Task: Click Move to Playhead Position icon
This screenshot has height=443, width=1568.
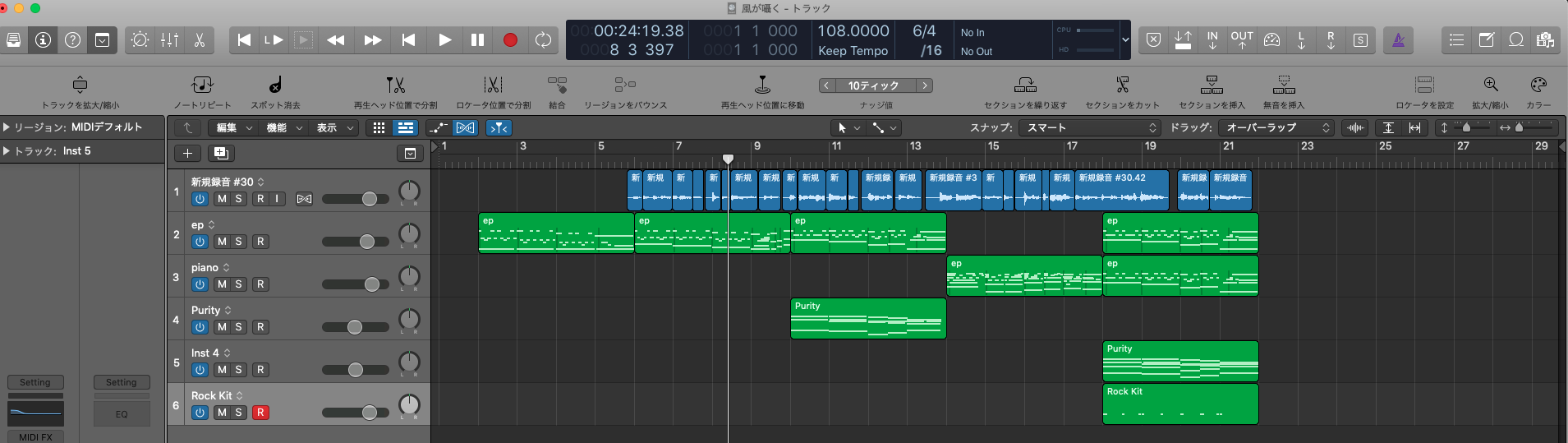Action: pos(762,85)
